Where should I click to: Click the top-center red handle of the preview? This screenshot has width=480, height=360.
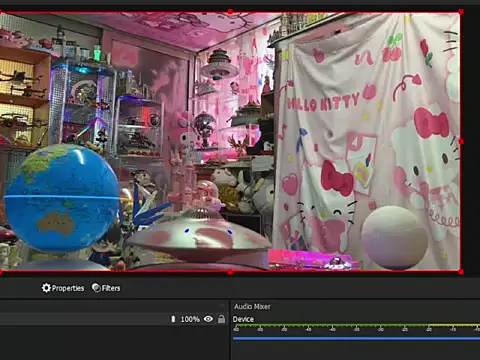[230, 12]
